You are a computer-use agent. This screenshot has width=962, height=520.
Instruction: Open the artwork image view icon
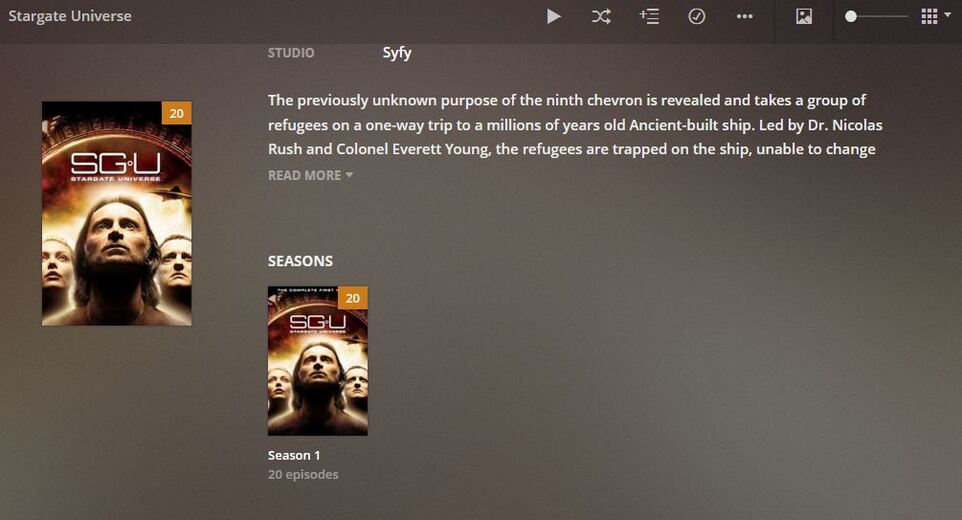point(804,17)
